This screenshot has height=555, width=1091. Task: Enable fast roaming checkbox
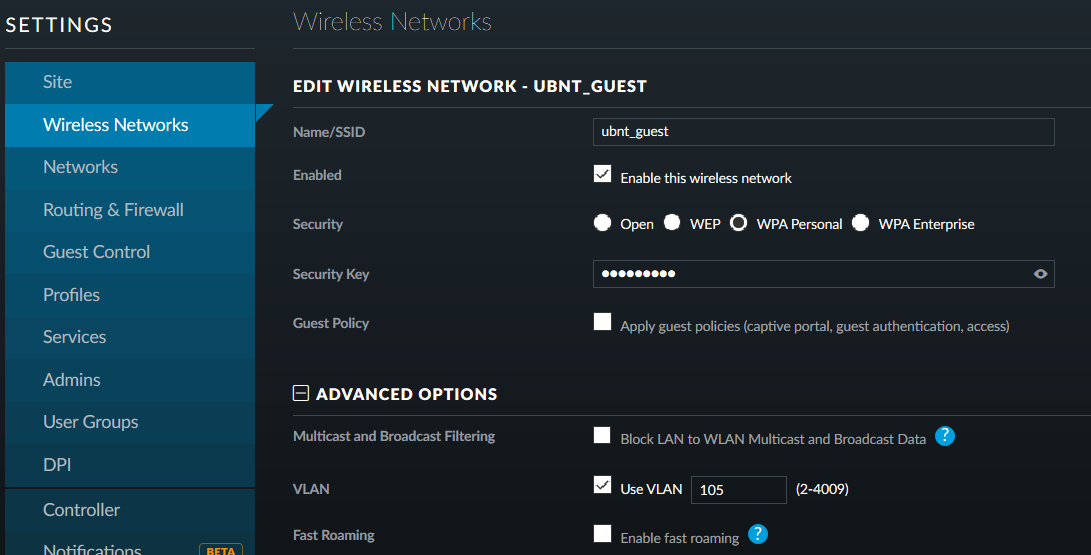603,533
